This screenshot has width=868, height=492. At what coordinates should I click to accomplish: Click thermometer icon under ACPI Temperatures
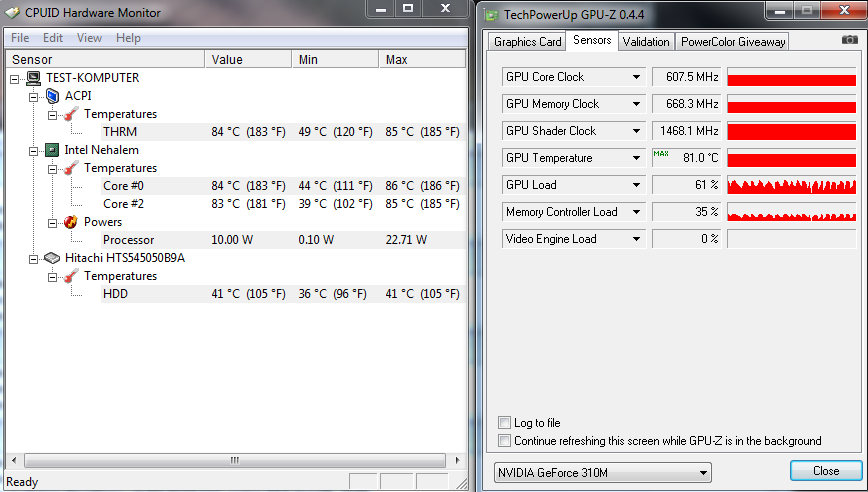(71, 114)
